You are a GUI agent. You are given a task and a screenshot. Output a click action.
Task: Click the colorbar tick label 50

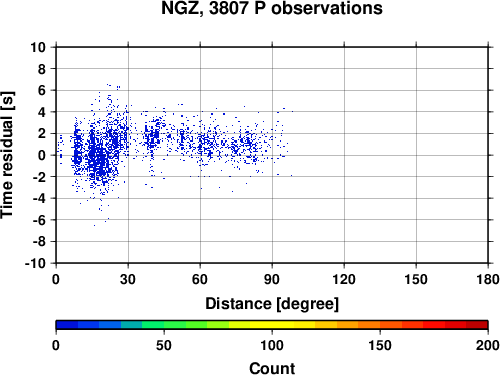tap(164, 345)
